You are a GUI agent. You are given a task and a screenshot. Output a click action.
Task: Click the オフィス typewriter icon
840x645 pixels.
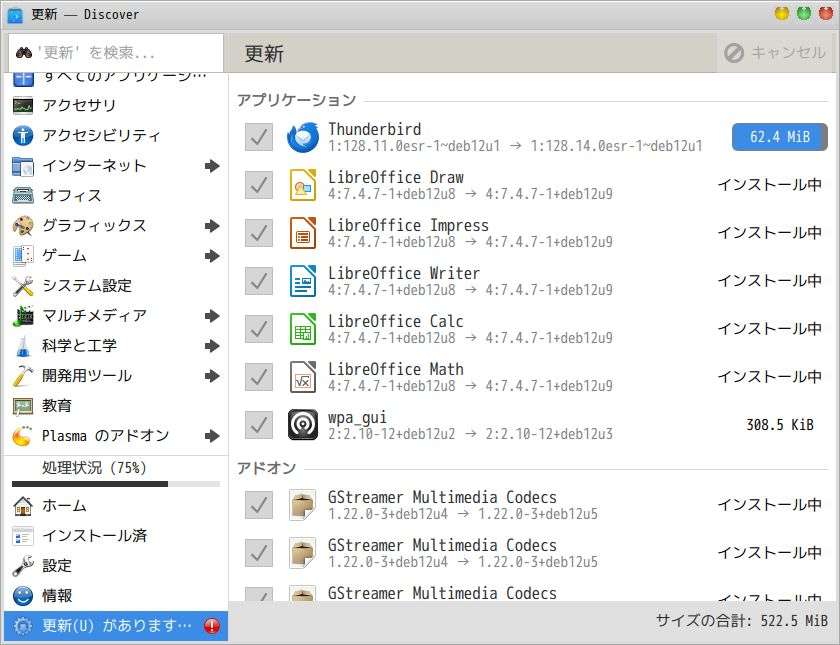pyautogui.click(x=23, y=196)
